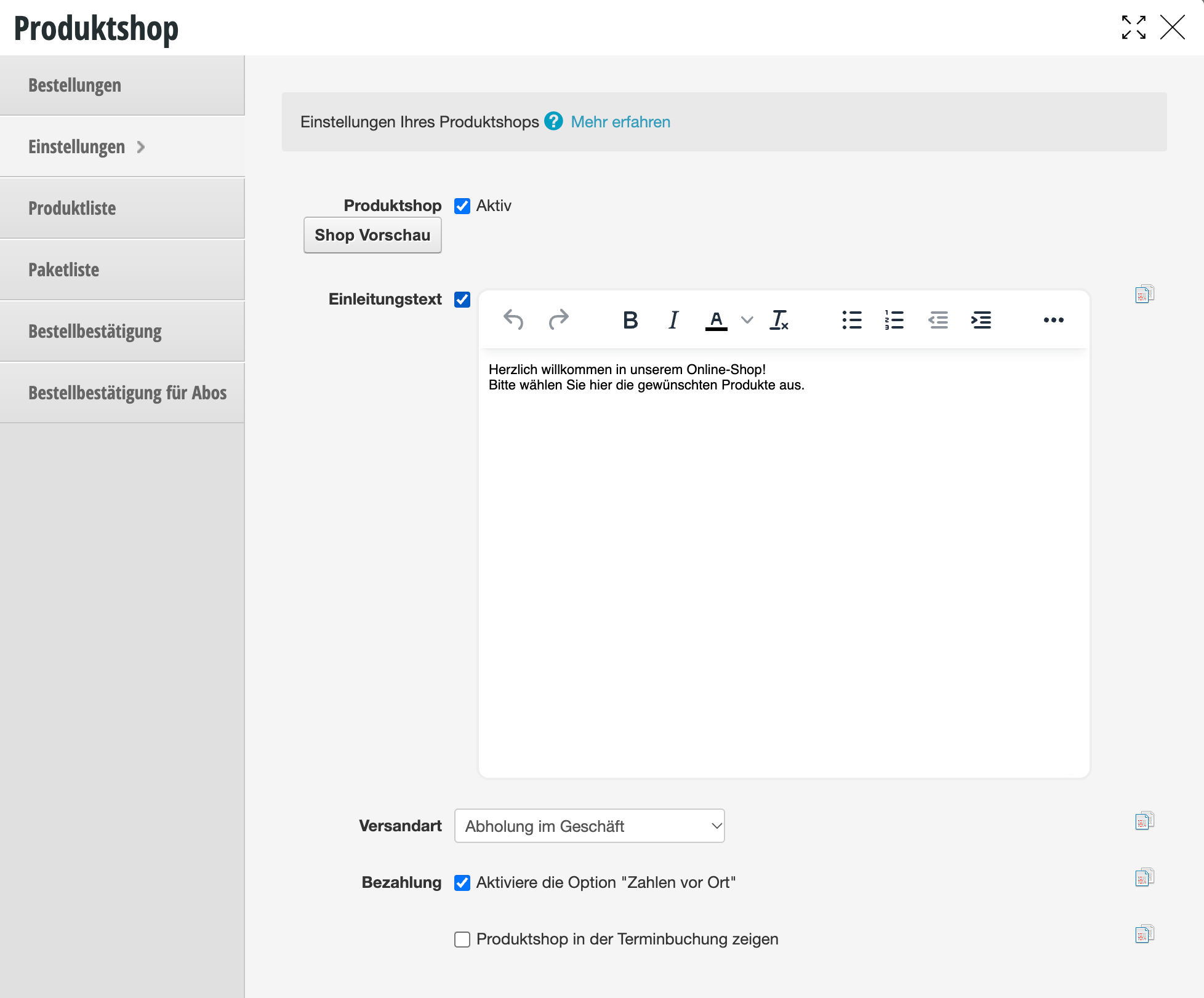
Task: Open the Versandart dropdown
Action: 589,826
